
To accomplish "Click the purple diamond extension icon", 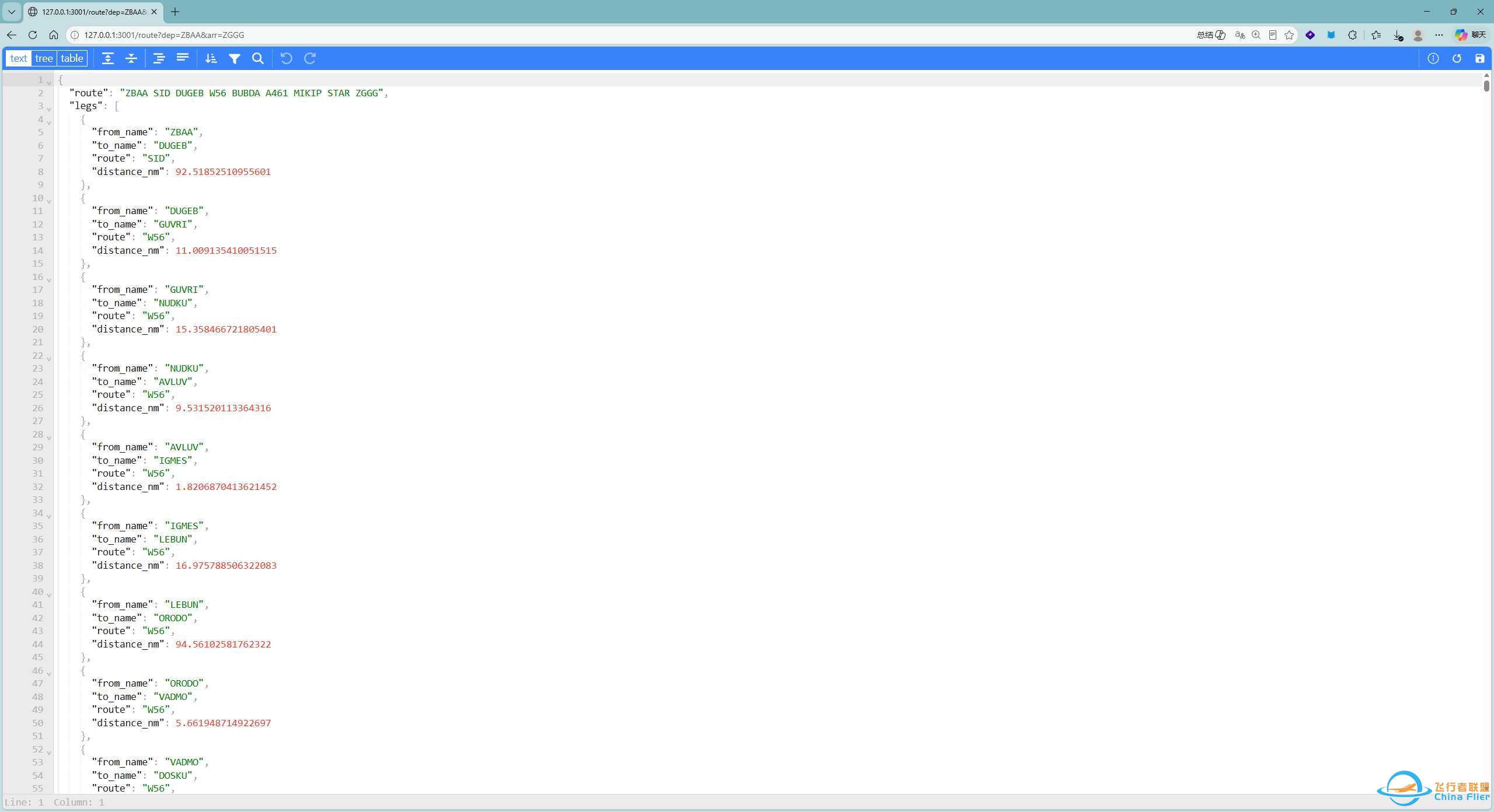I will [x=1310, y=35].
